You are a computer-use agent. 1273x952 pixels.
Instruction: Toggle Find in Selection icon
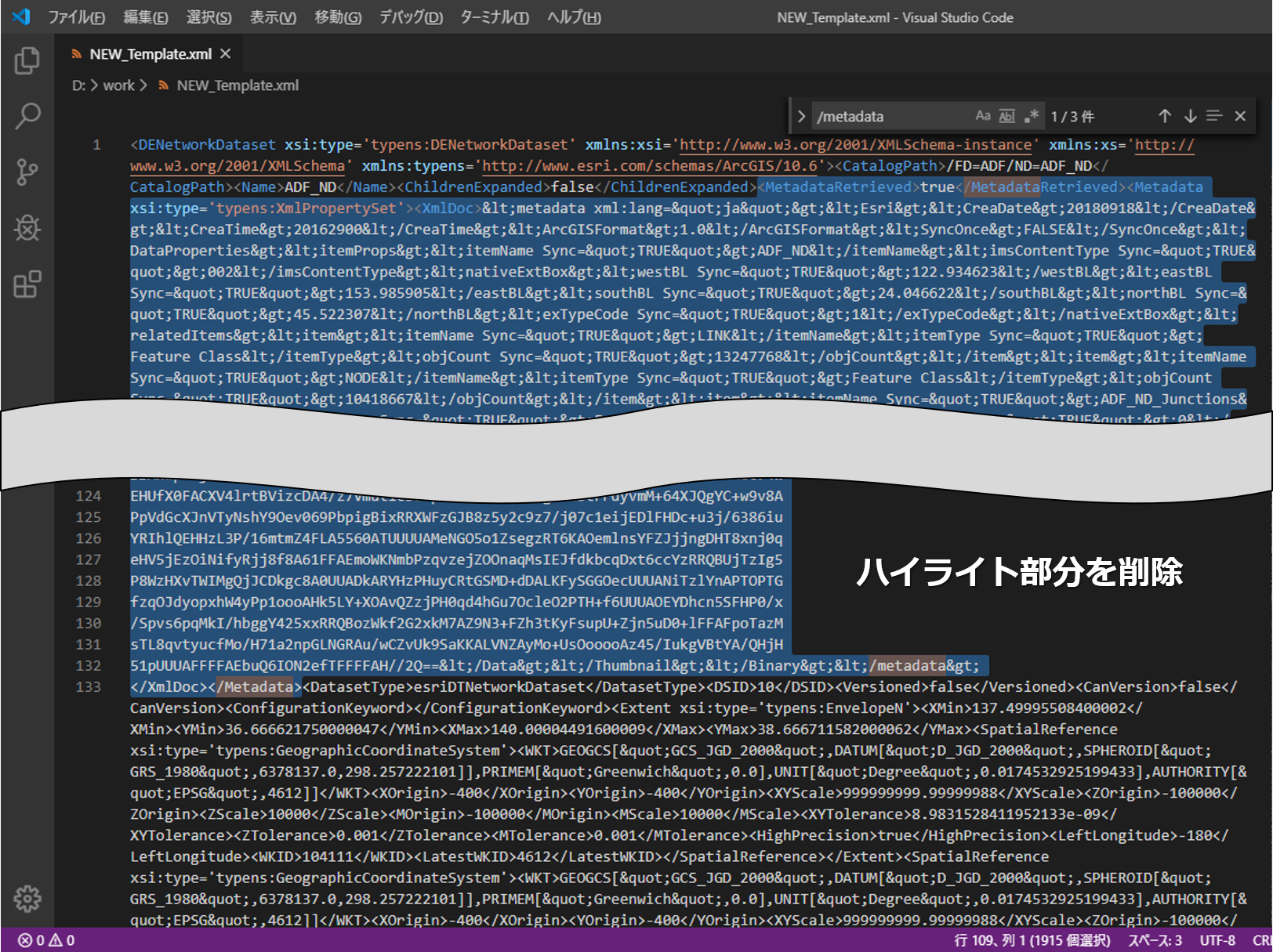point(1214,116)
